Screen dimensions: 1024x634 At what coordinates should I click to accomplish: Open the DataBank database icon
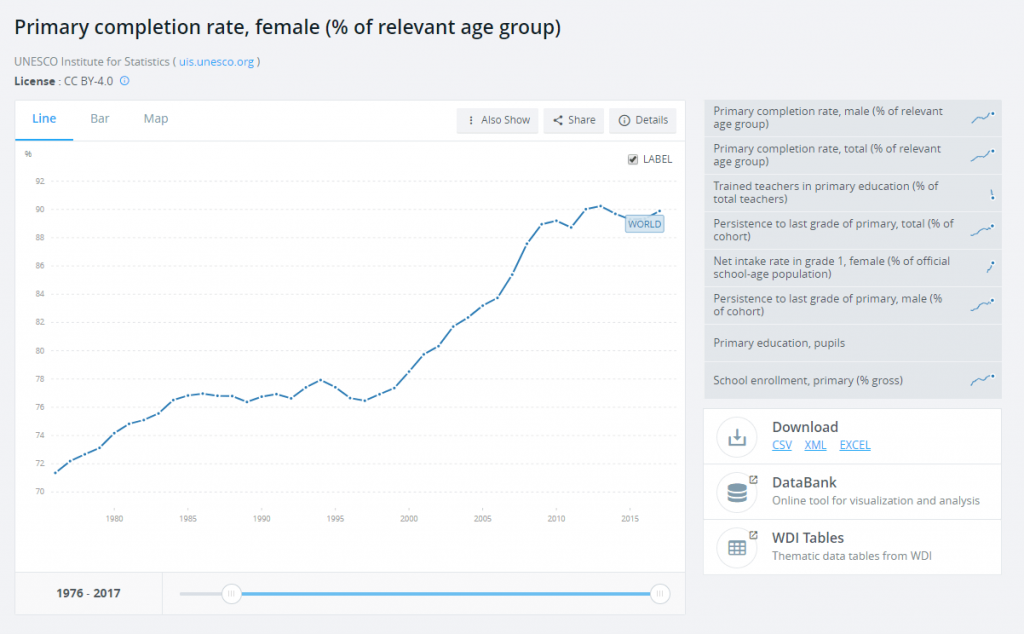point(737,492)
